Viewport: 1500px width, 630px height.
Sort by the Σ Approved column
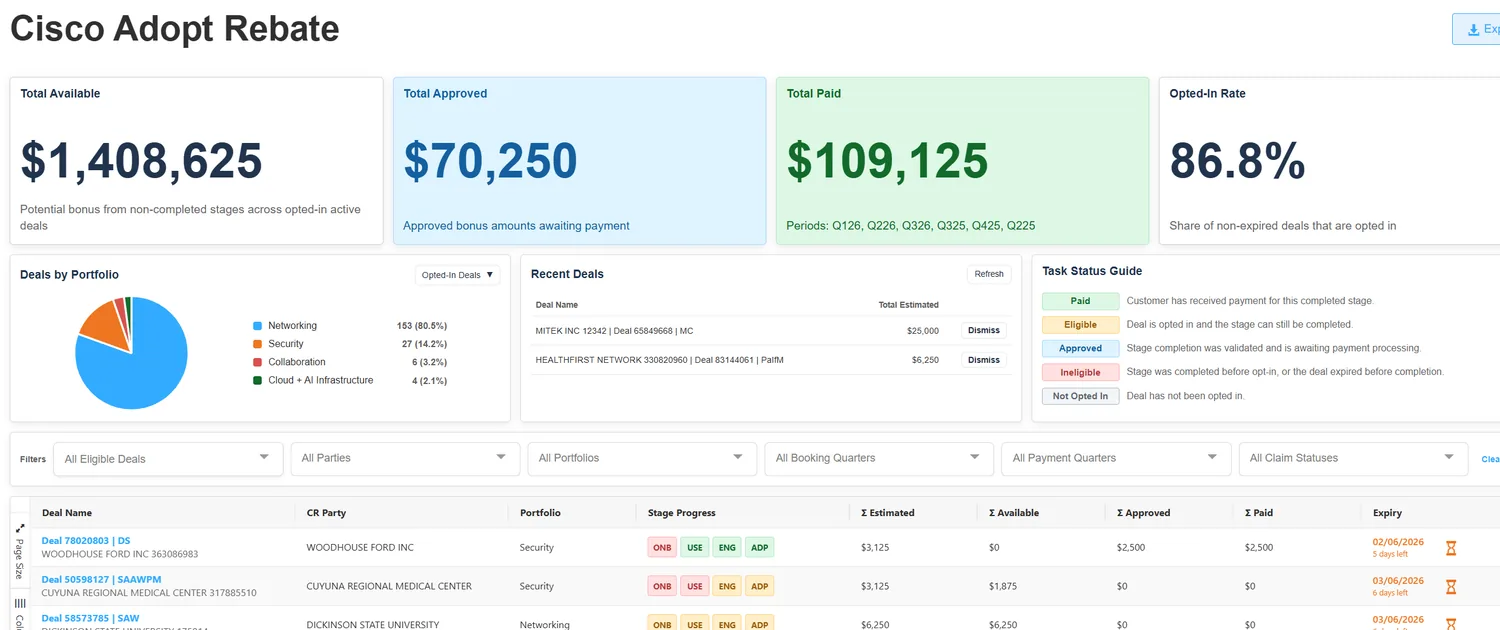click(x=1144, y=513)
